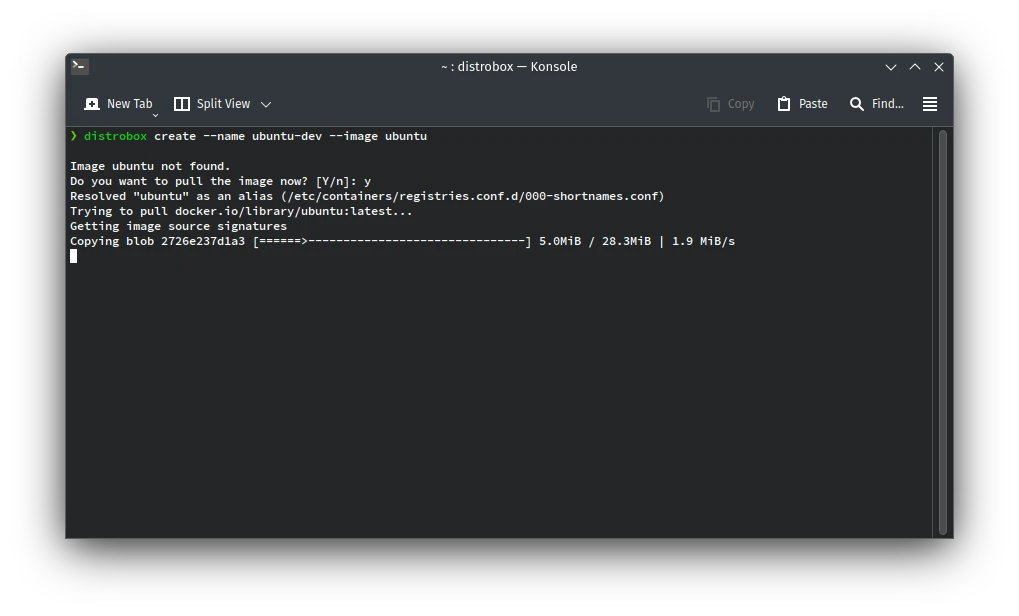The width and height of the screenshot is (1019, 616).
Task: Maximize the Konsole window
Action: pos(915,67)
